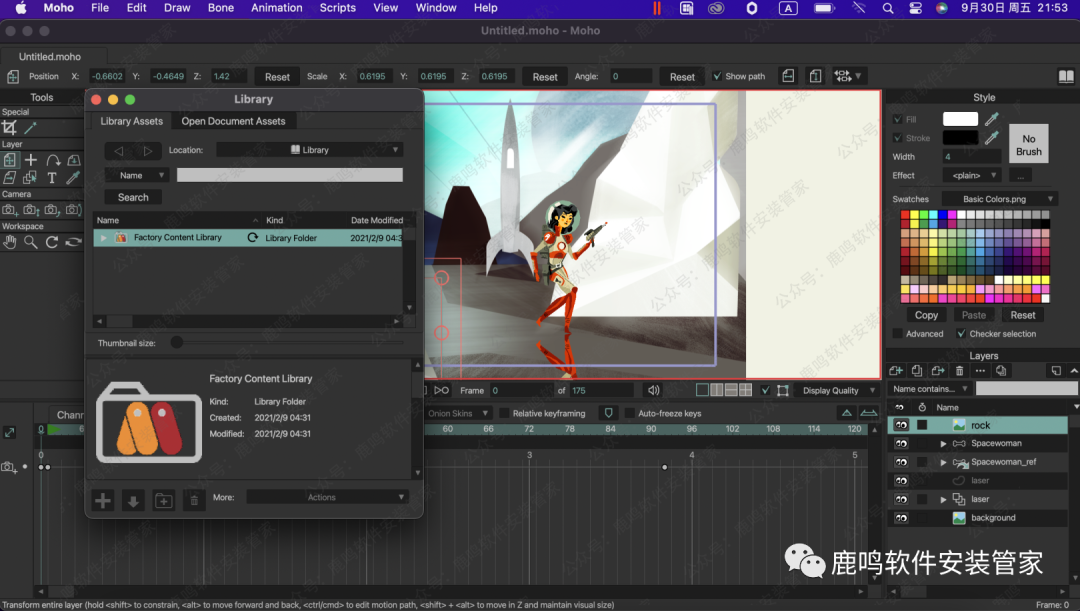The height and width of the screenshot is (611, 1080).
Task: Select the Add Text layer tool
Action: 52,178
